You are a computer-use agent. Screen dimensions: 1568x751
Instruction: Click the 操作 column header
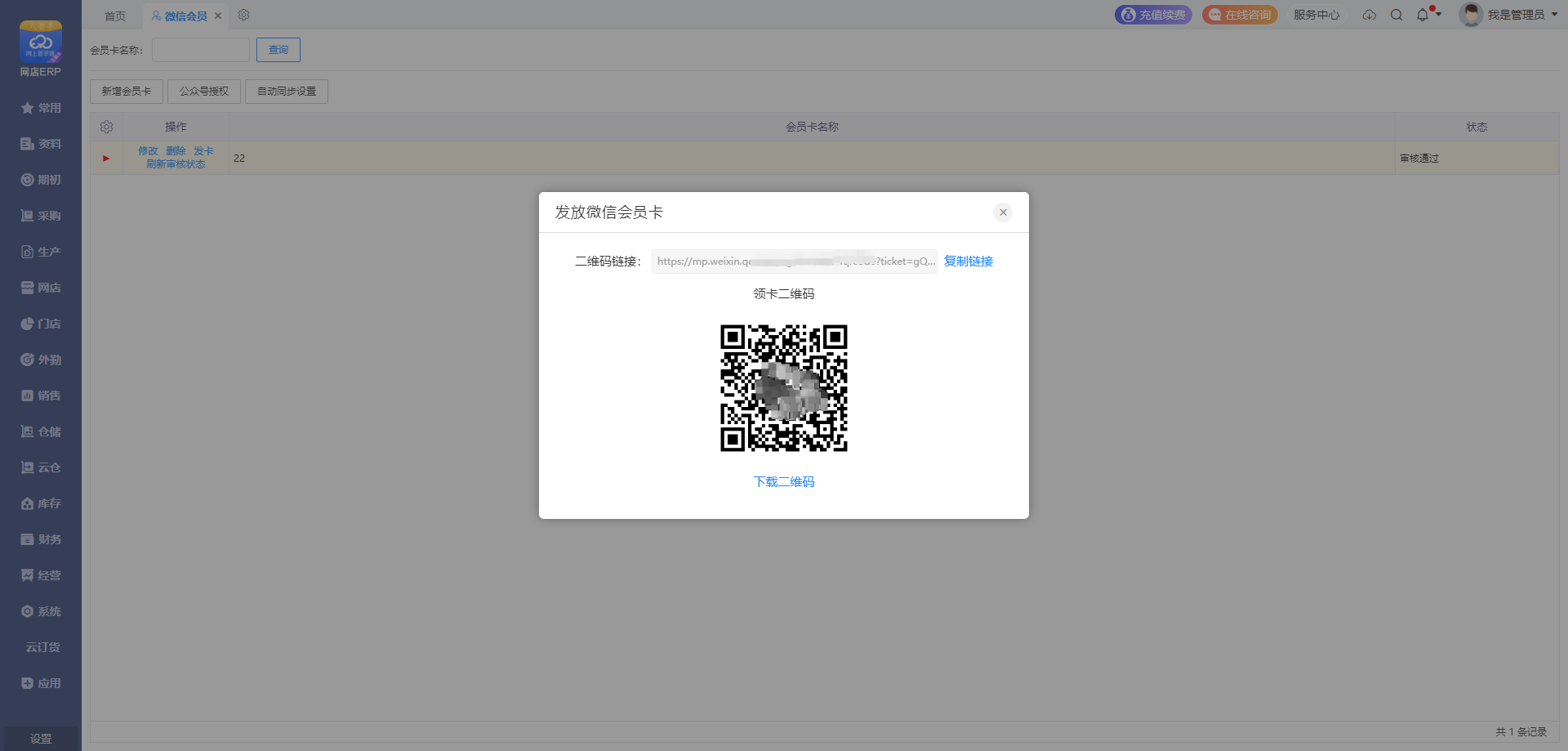tap(176, 127)
